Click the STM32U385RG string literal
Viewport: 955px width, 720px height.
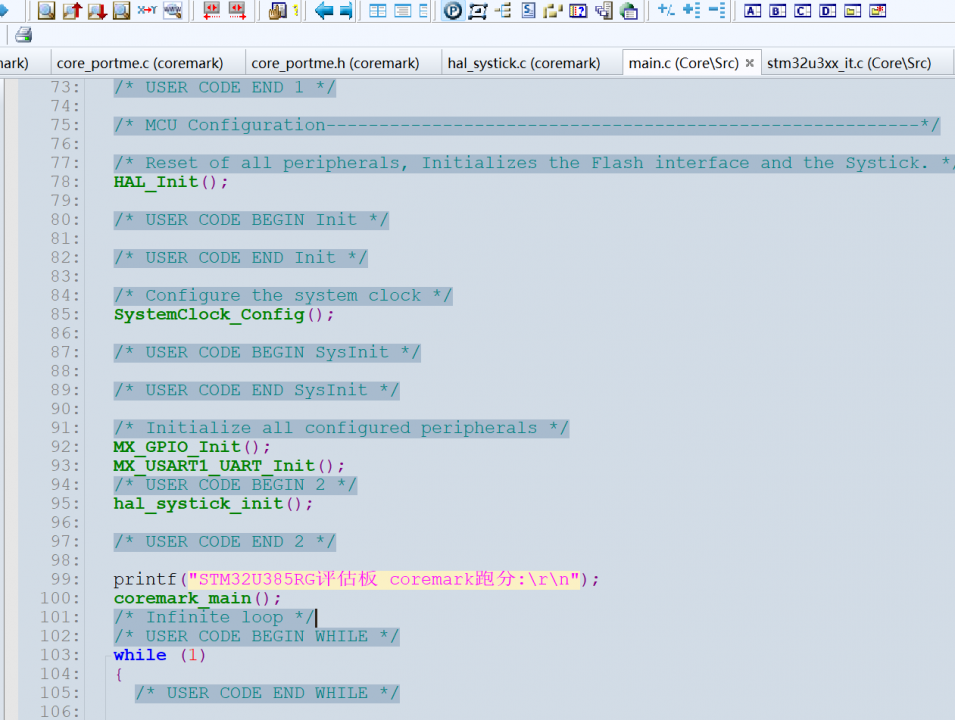384,579
